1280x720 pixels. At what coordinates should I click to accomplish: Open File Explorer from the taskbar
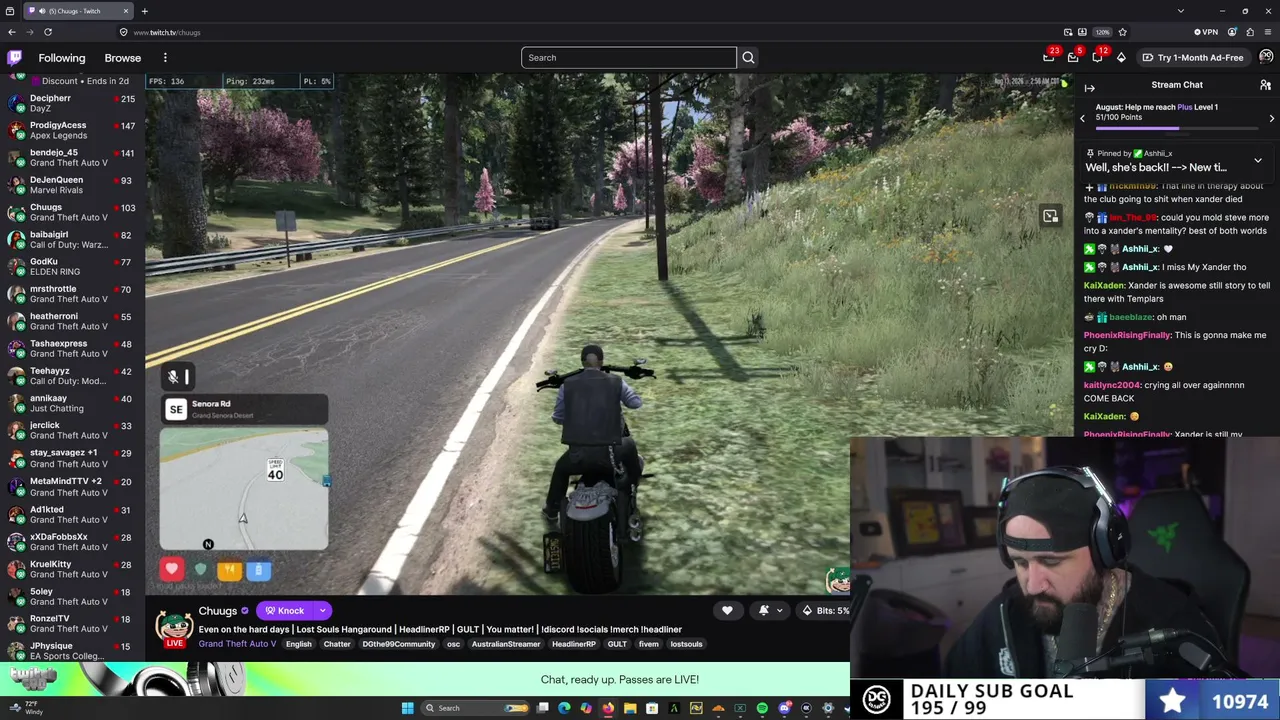coord(630,708)
